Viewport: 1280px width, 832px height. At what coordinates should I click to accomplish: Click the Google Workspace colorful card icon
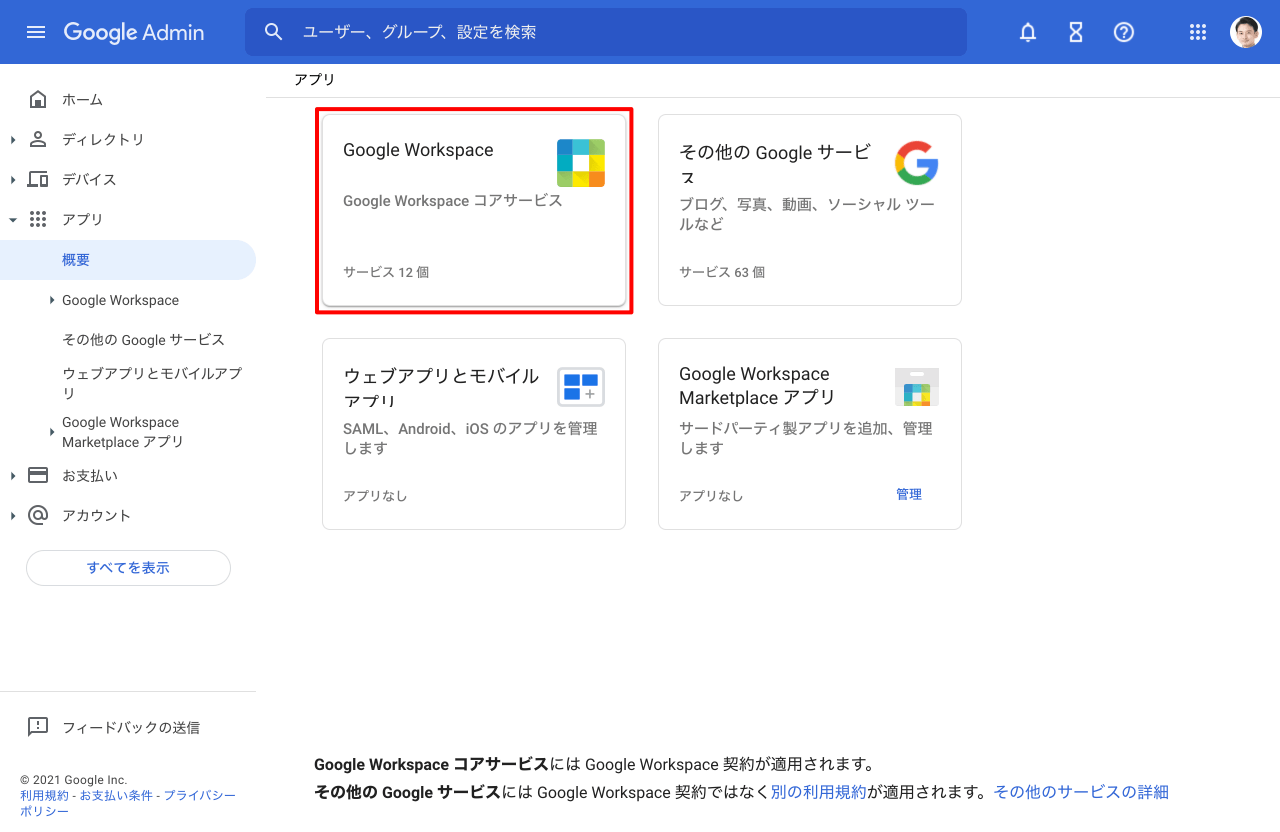point(581,163)
